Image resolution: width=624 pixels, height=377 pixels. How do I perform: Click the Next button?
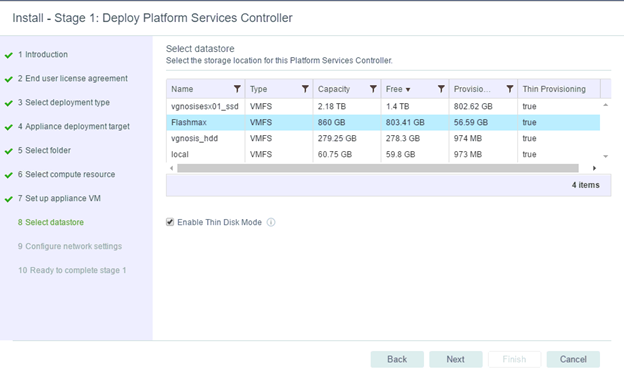(x=456, y=359)
